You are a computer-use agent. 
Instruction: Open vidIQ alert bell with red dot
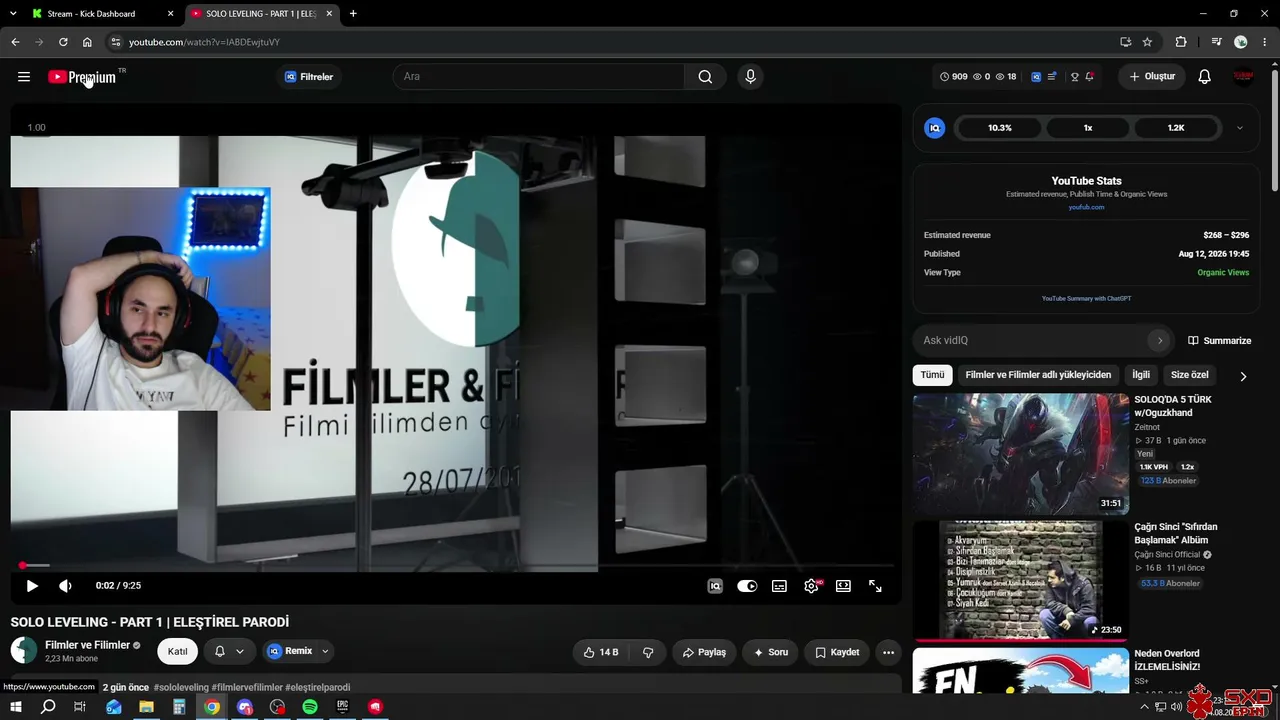coord(1090,77)
